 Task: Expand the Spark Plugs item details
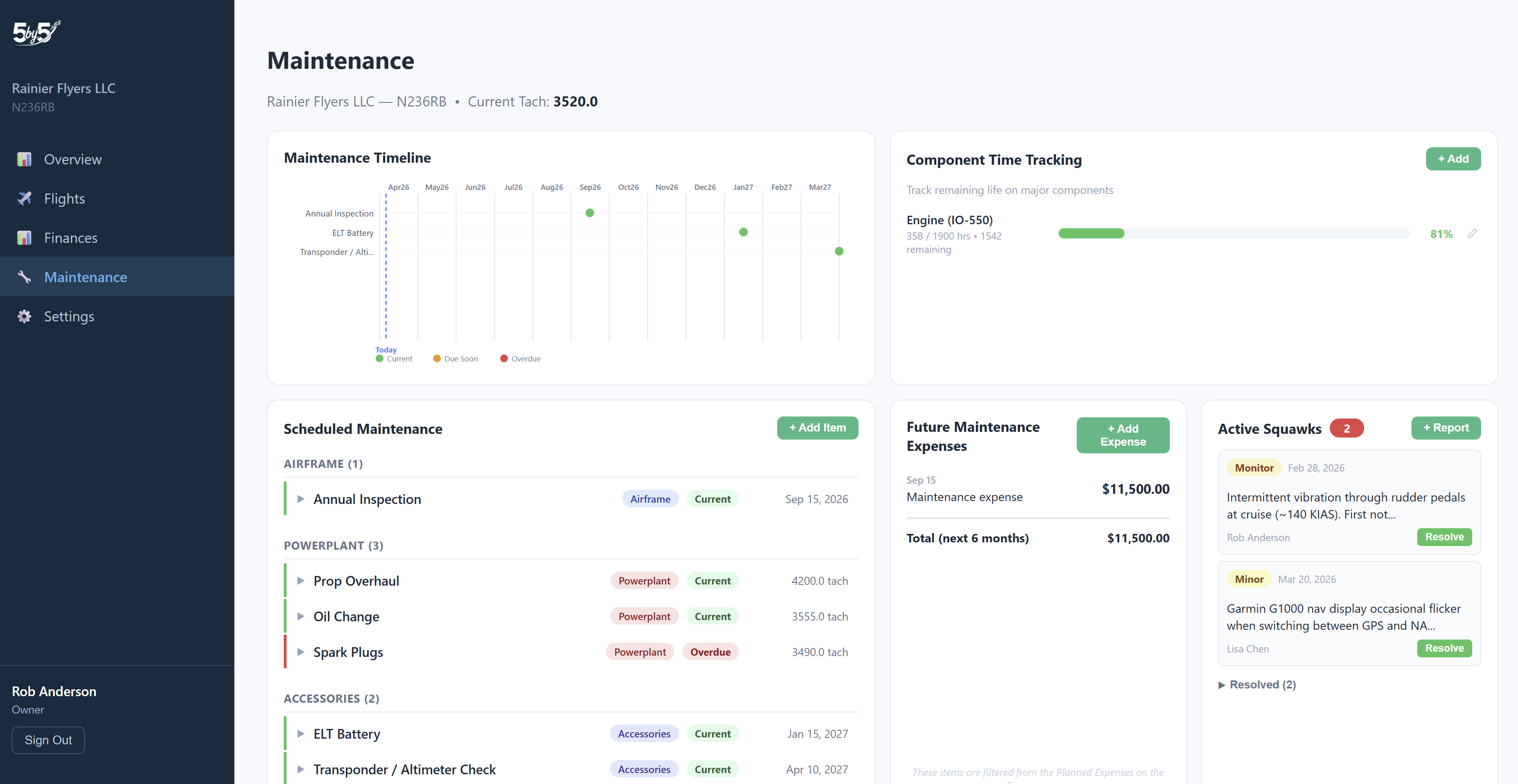point(300,652)
